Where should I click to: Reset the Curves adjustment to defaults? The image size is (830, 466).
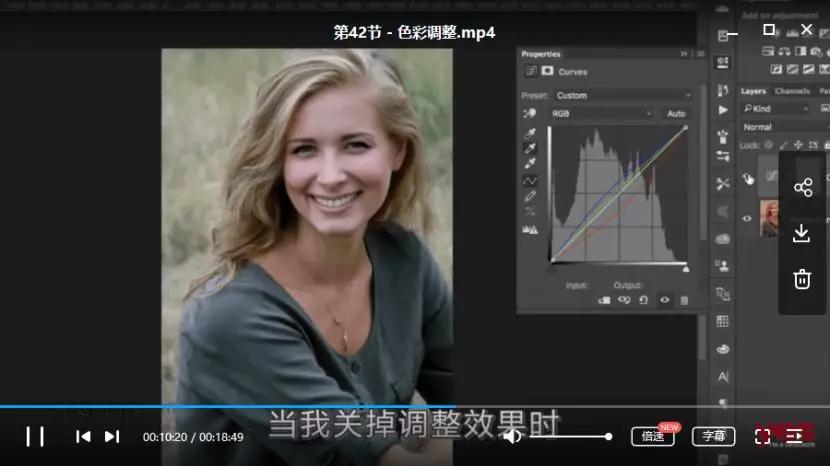click(x=644, y=300)
